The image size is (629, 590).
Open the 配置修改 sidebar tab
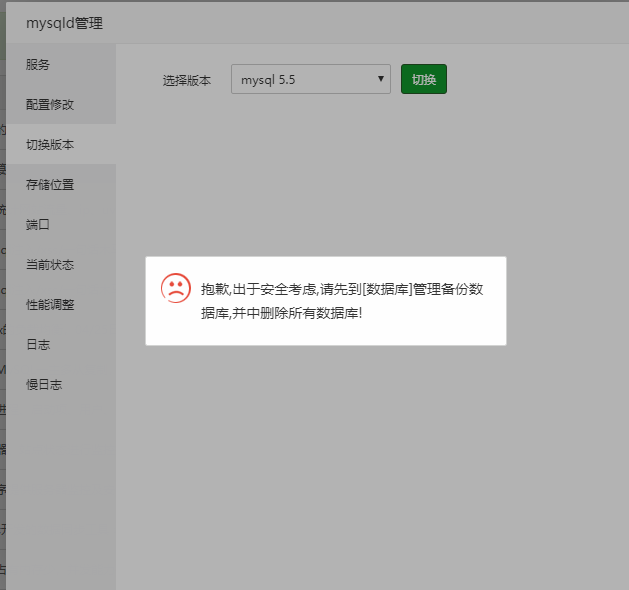click(x=61, y=104)
